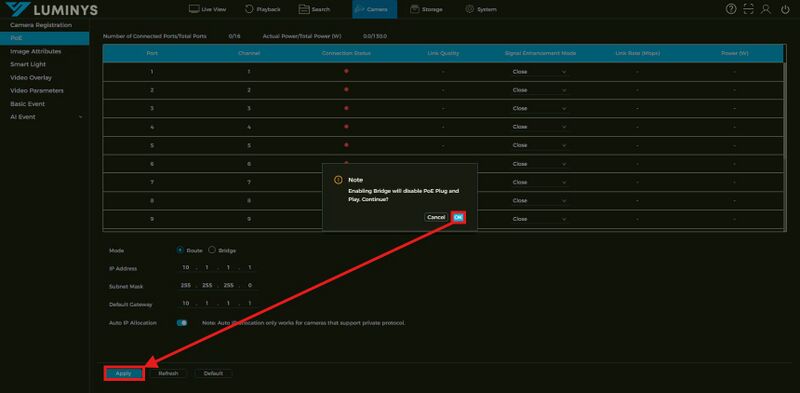Open Smart Light settings

[x=28, y=64]
